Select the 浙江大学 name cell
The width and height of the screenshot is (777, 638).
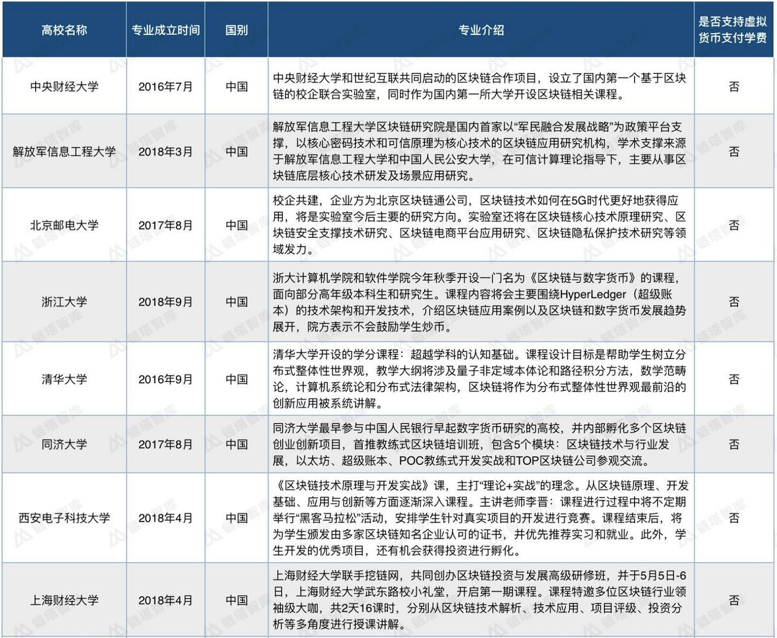tap(64, 301)
